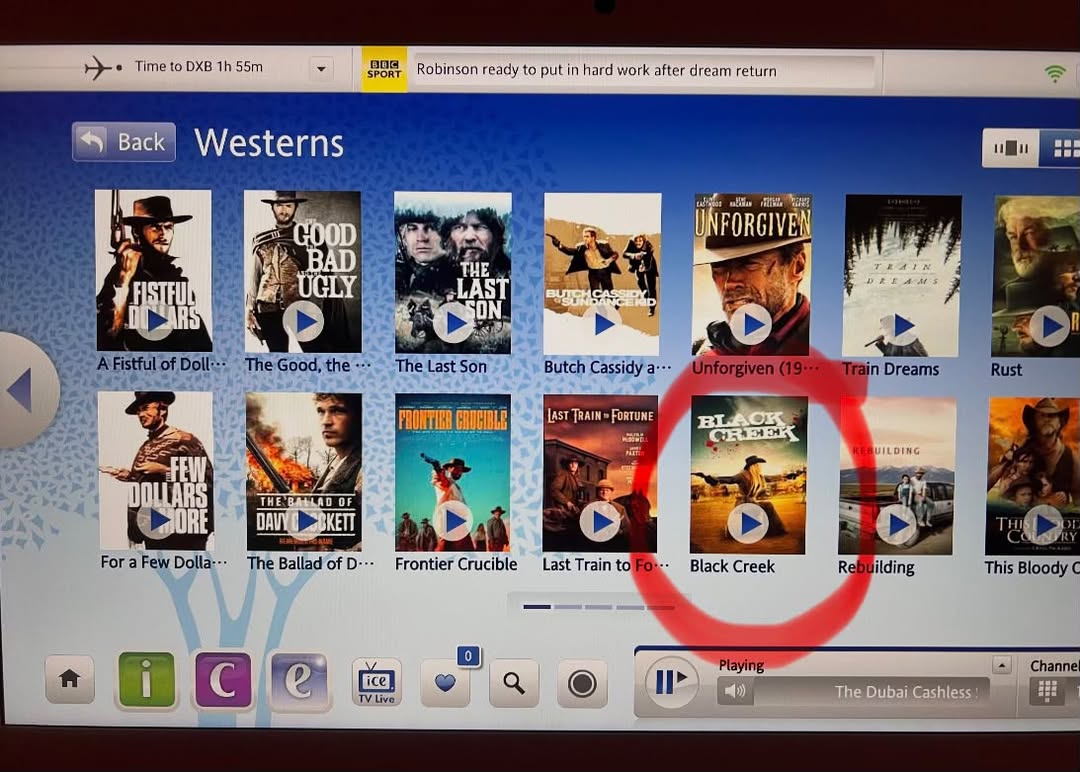Open the 'A Fistful of Doll…' title
Image resolution: width=1080 pixels, height=772 pixels.
point(162,364)
